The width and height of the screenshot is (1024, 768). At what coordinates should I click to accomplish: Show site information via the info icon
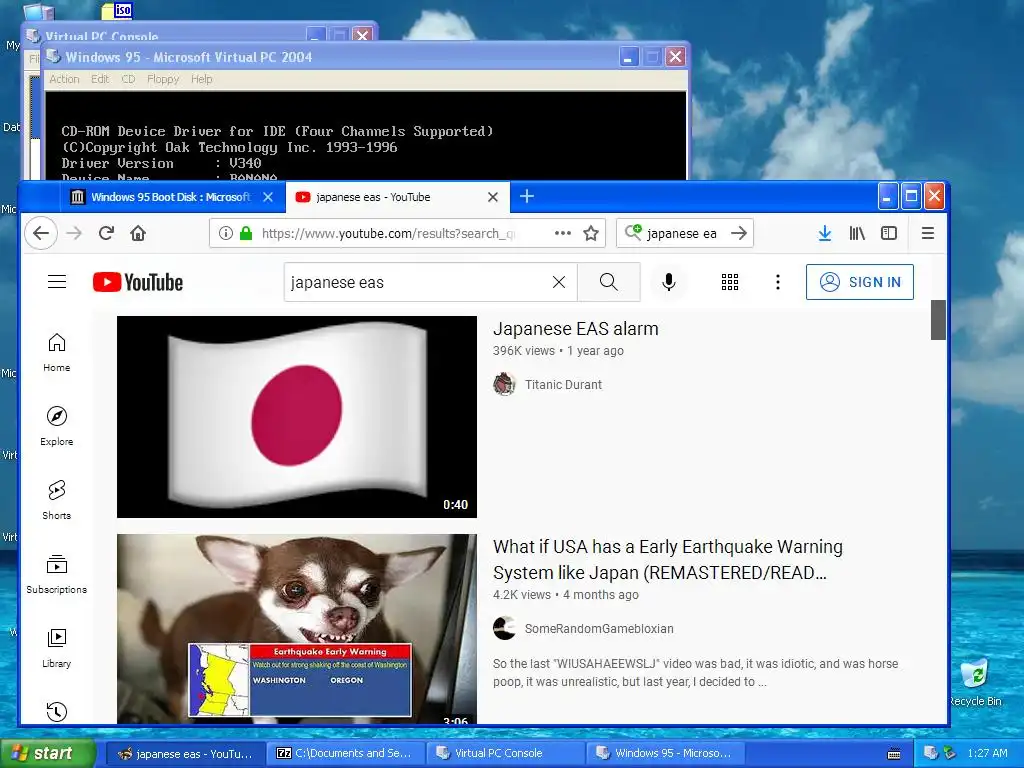point(225,233)
